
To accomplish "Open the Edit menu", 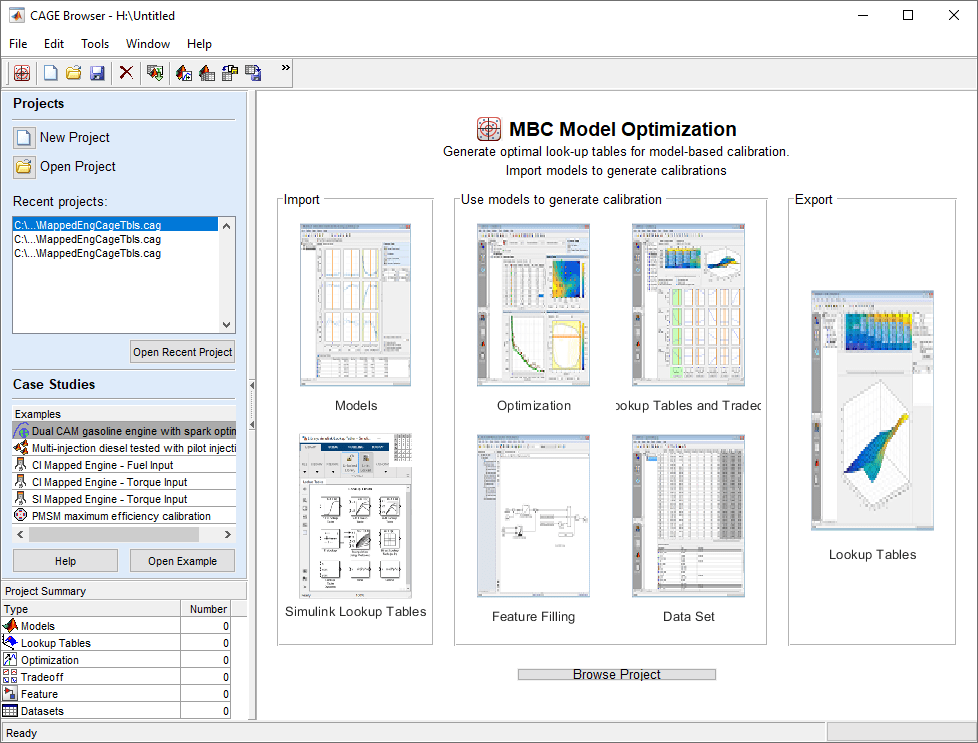I will [x=54, y=44].
